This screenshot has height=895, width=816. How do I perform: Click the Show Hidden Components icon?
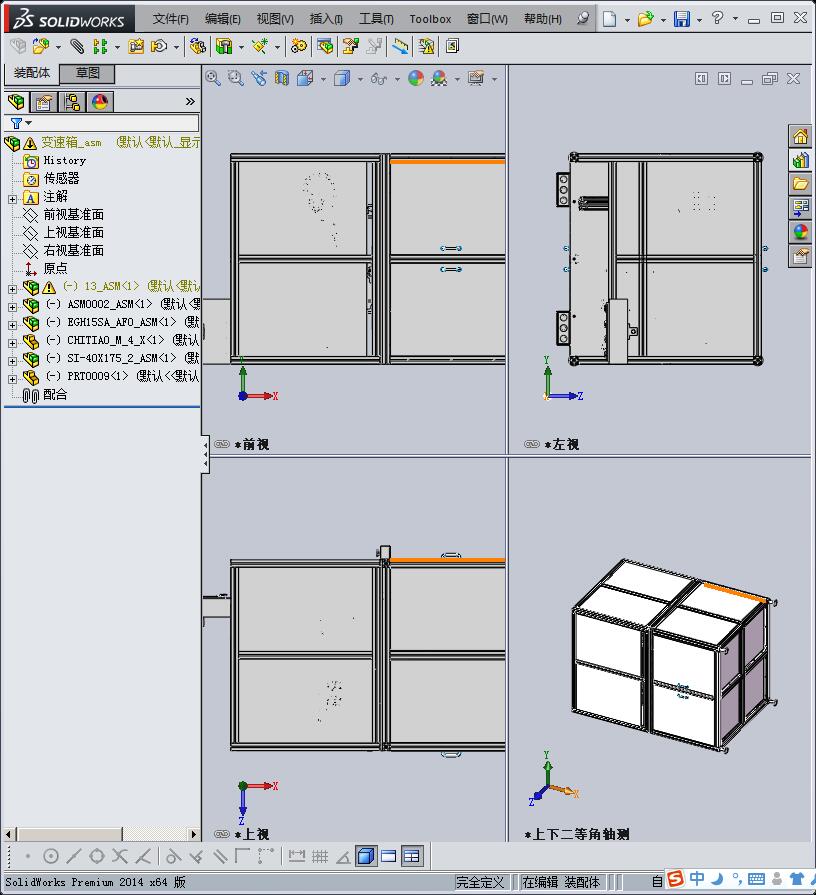(x=198, y=46)
